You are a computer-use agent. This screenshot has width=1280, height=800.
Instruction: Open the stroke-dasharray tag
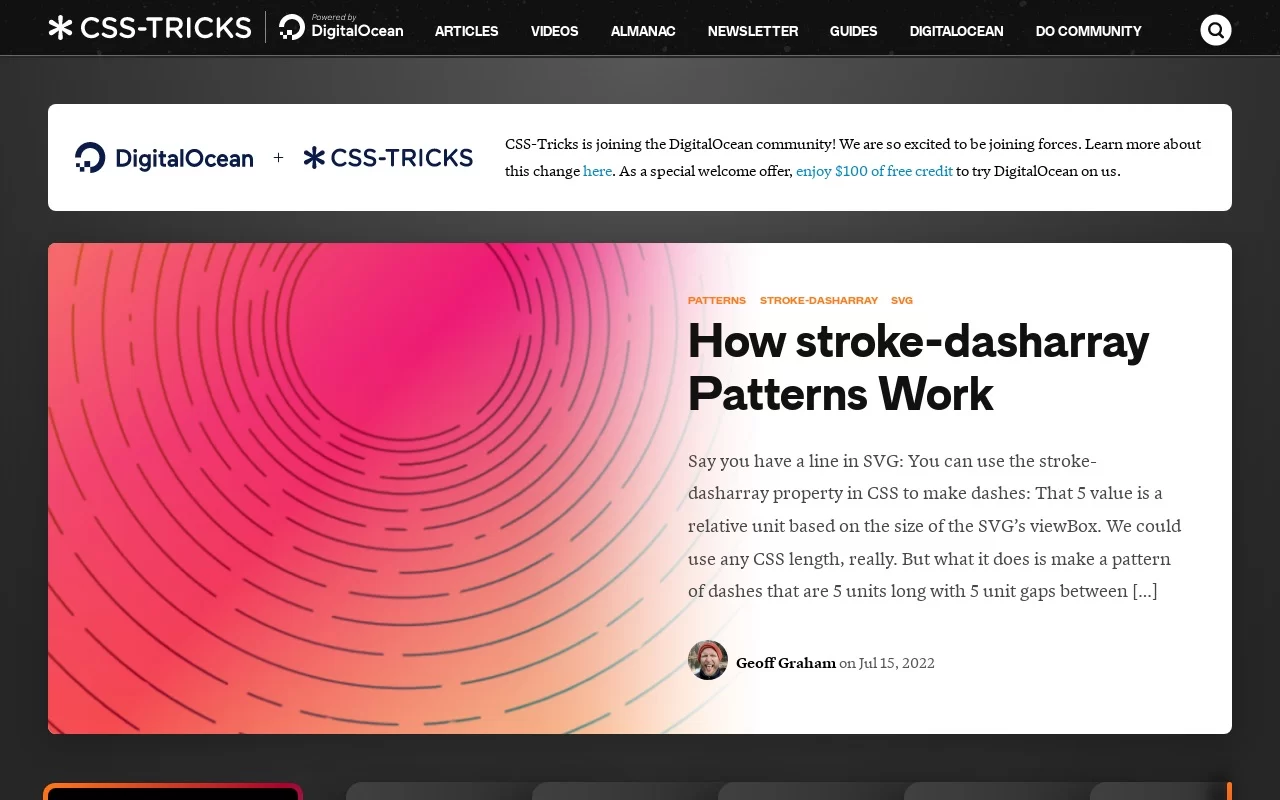tap(818, 300)
